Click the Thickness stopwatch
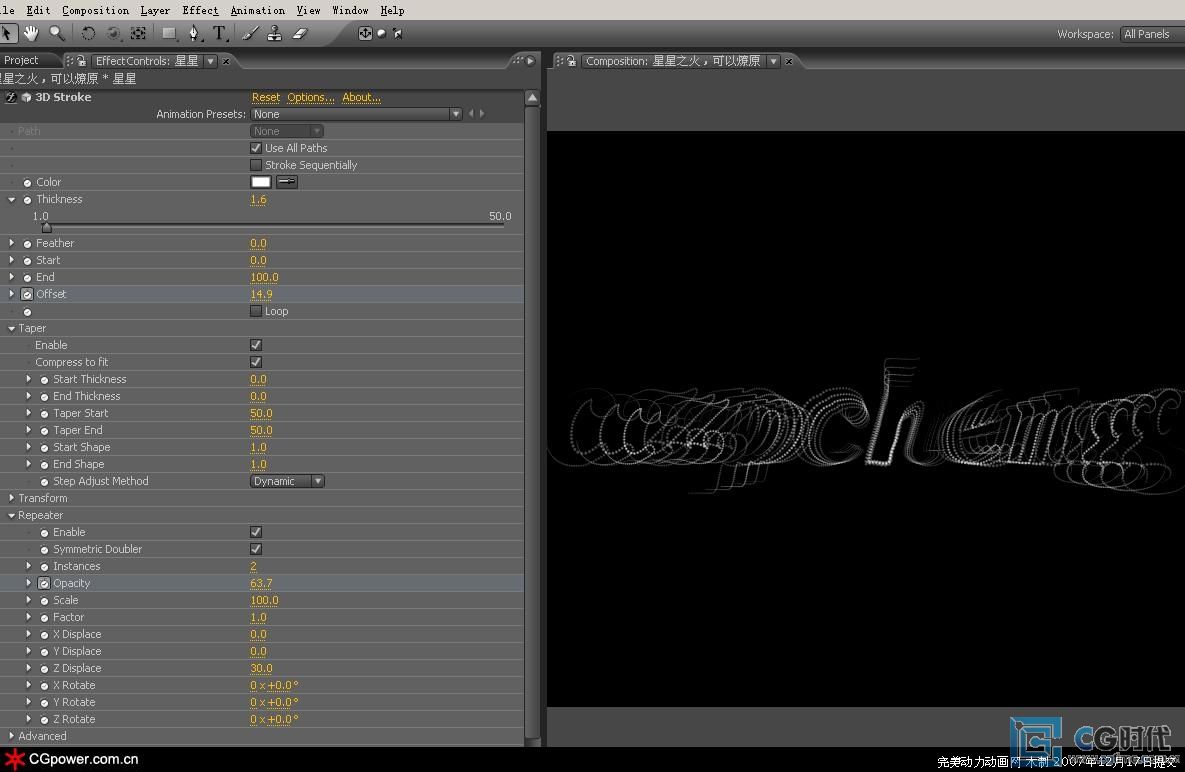 [x=27, y=200]
